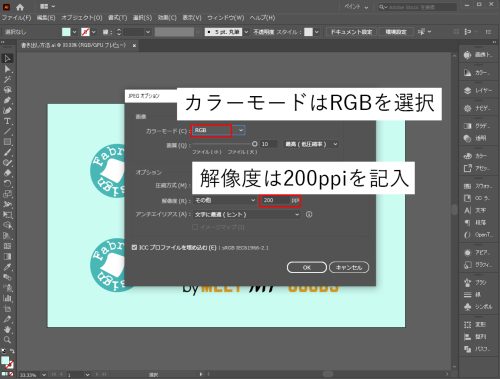This screenshot has height=379, width=500.
Task: Click the スタイル graphic style swatch
Action: [309, 32]
